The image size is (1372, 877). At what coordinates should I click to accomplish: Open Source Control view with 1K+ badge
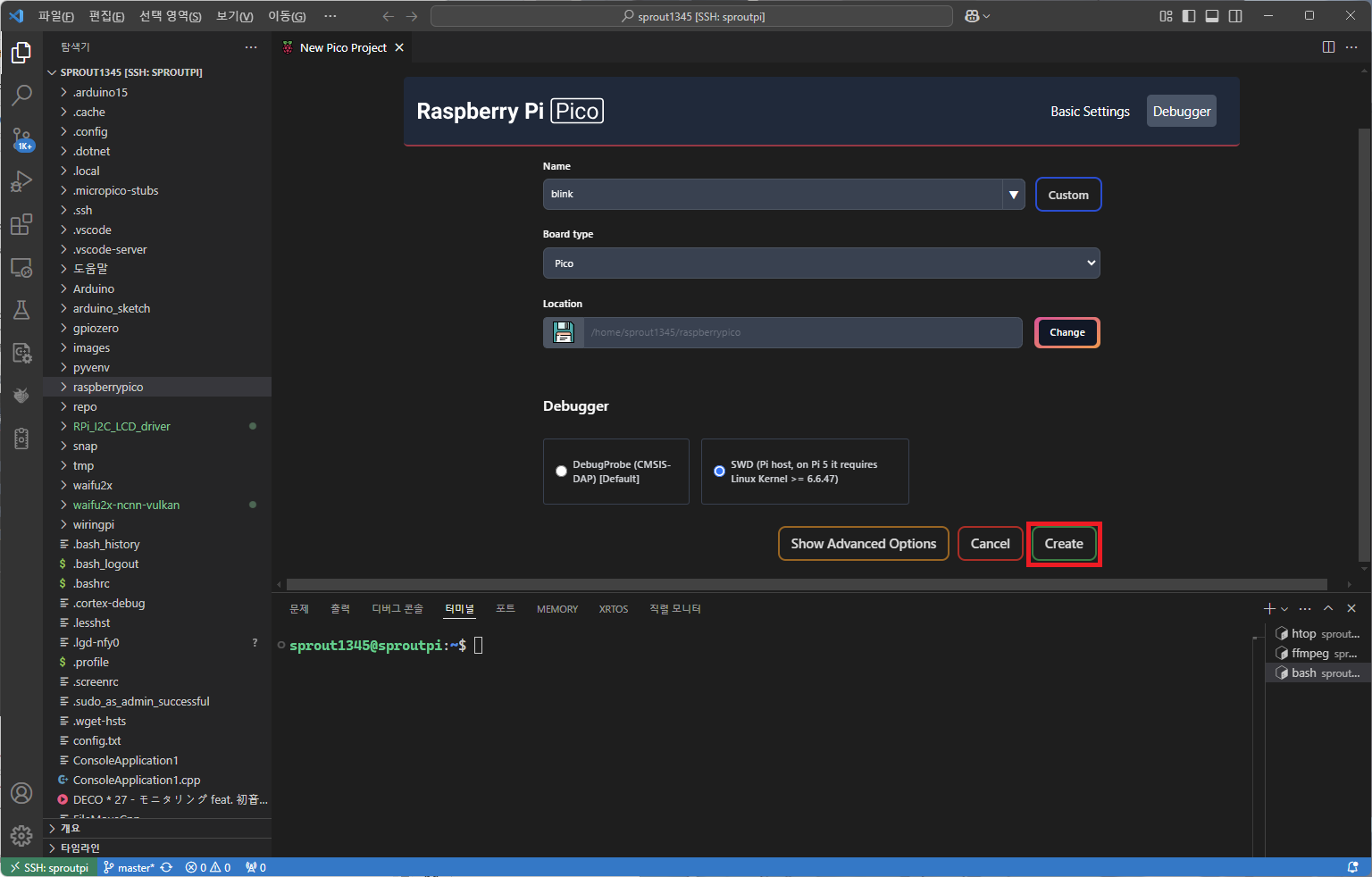pos(21,138)
